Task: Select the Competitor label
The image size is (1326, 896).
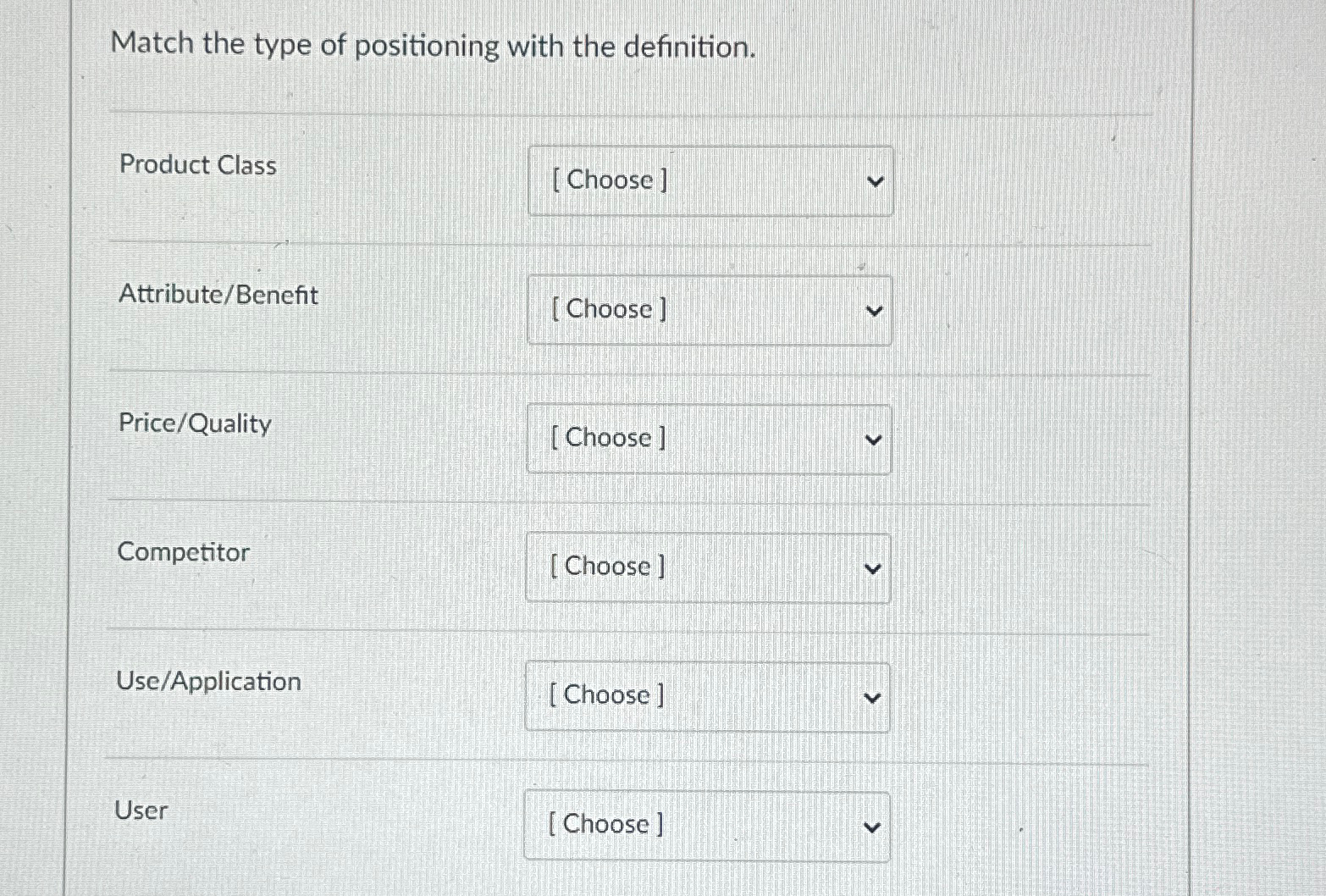Action: (x=183, y=553)
